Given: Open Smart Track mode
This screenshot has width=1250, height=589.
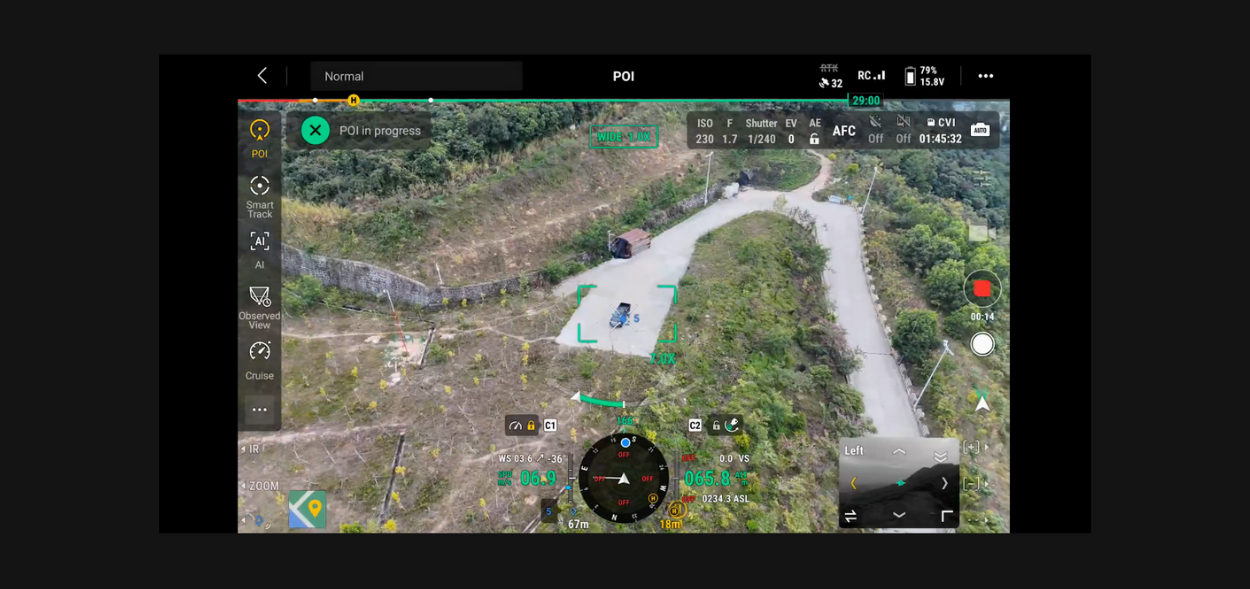Looking at the screenshot, I should click(x=260, y=191).
